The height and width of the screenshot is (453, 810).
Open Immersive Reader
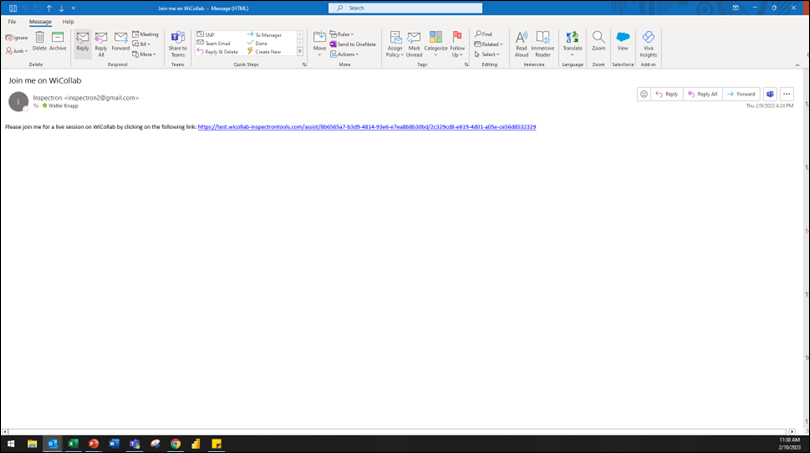(543, 40)
